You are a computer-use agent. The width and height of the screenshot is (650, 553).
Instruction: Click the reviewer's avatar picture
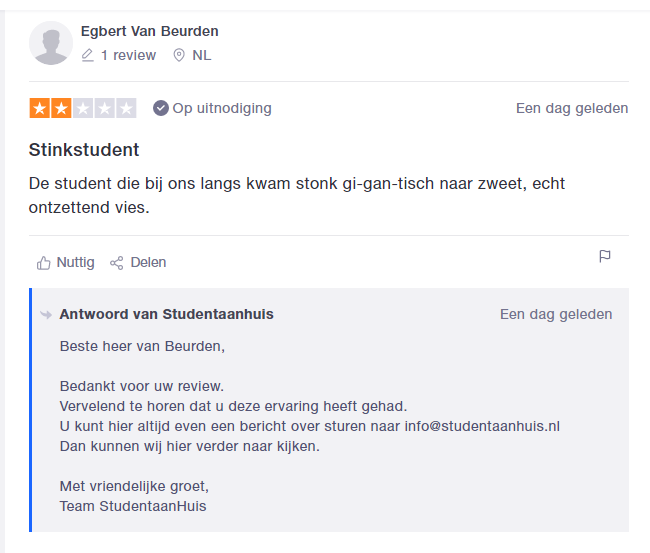51,43
